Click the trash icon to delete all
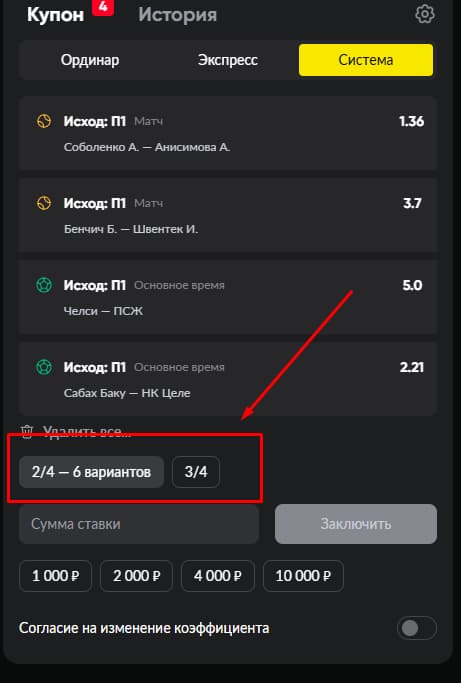 pos(27,432)
